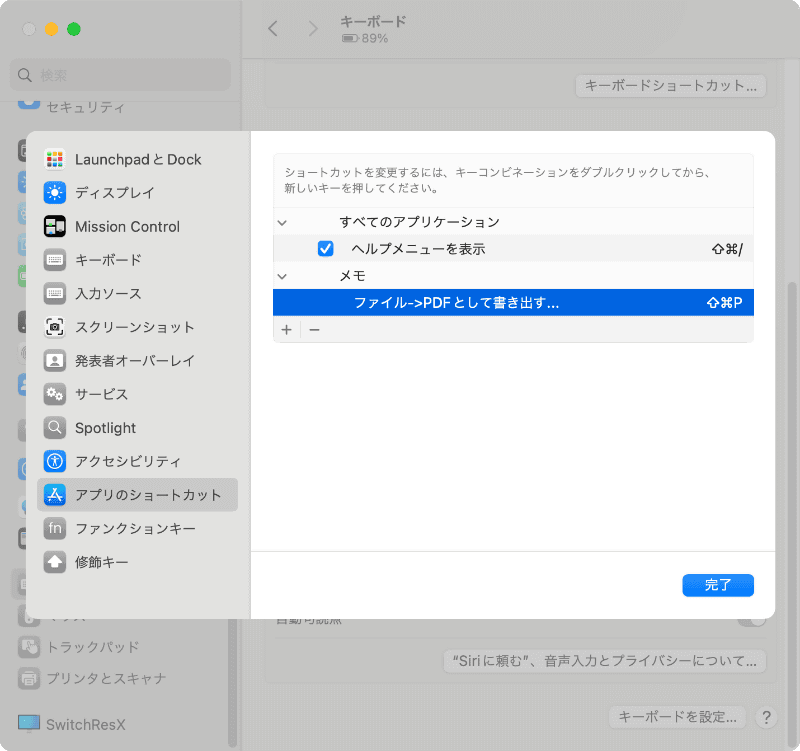Open the 修飾キー settings category
This screenshot has width=800, height=751.
(57, 562)
